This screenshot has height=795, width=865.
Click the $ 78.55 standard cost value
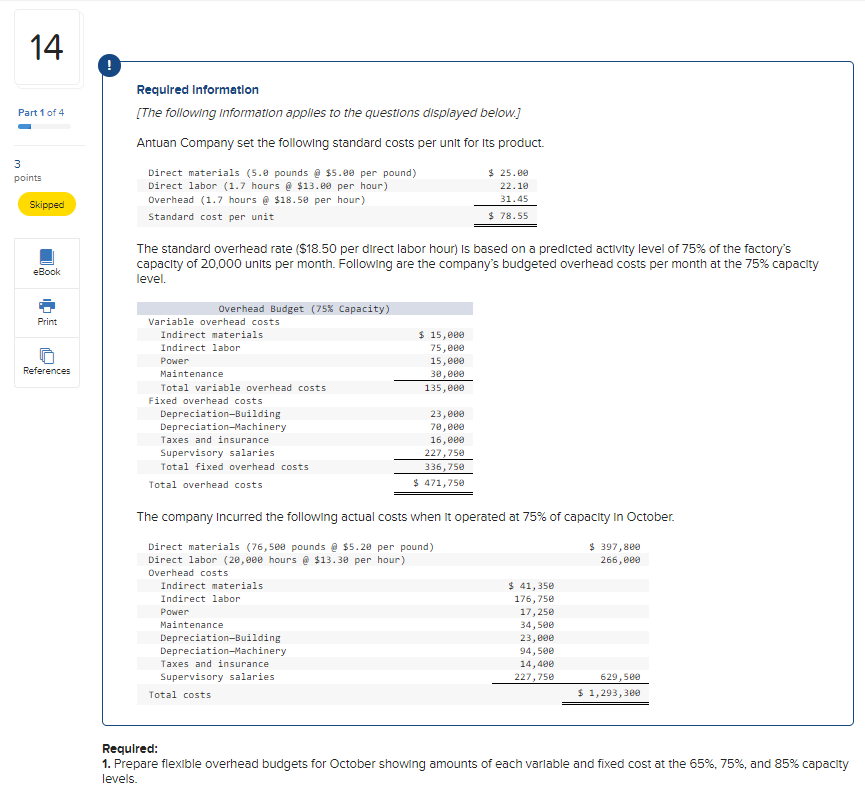(x=508, y=216)
